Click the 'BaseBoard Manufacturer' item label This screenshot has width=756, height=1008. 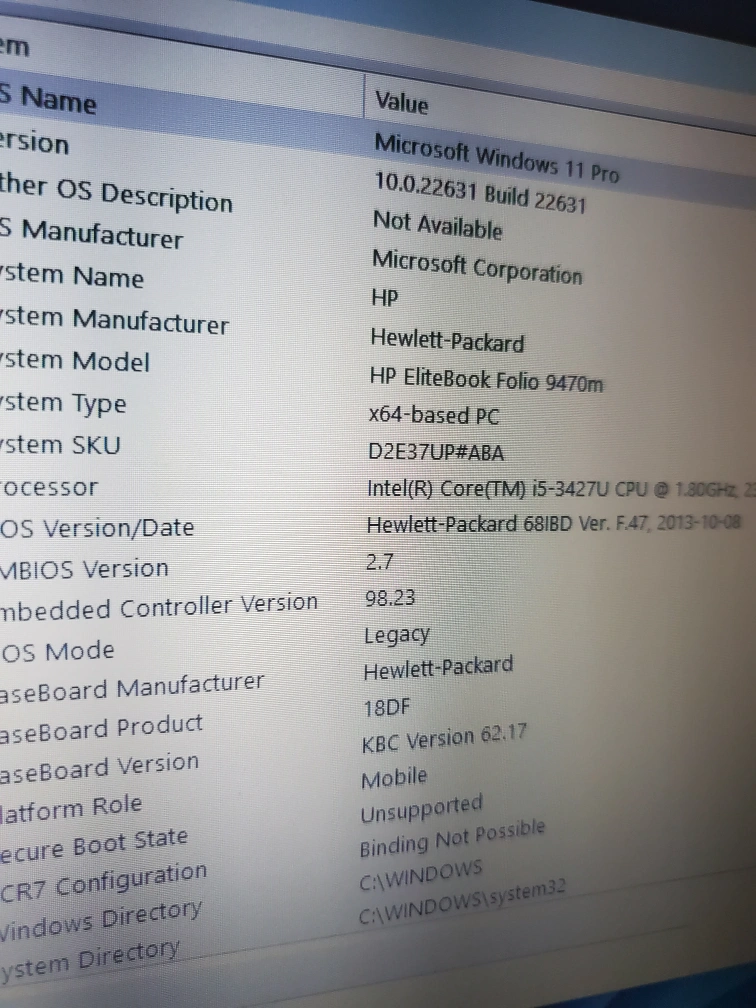132,688
